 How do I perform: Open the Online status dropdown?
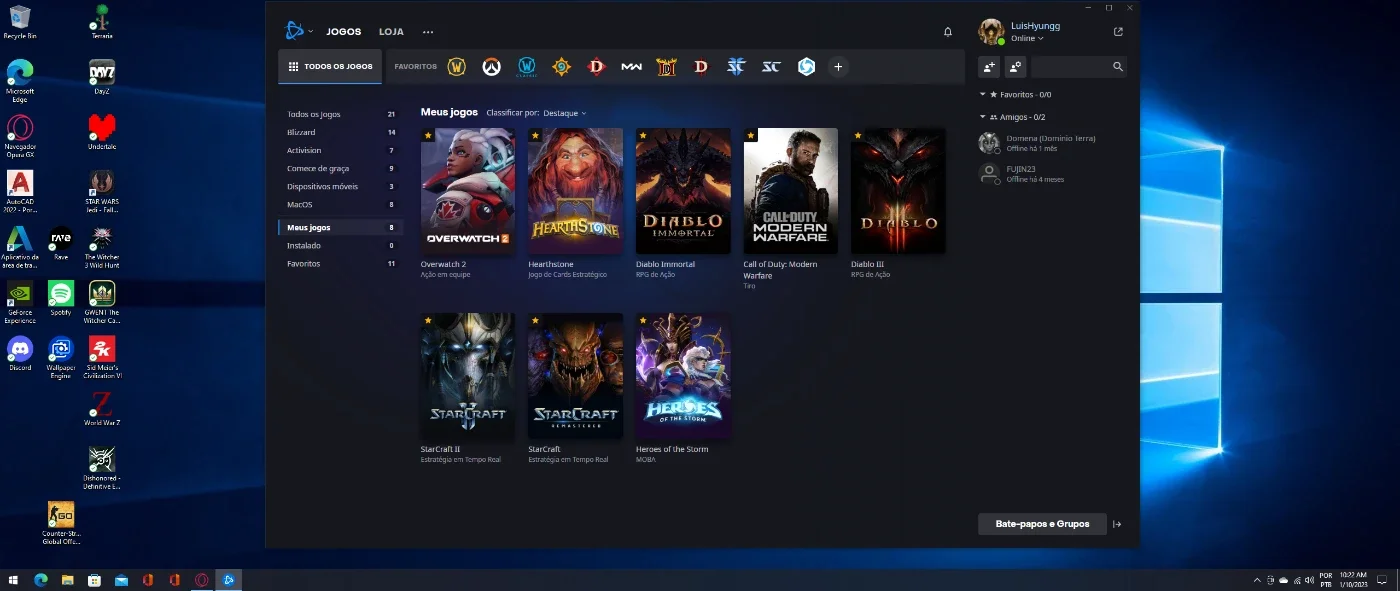tap(1027, 39)
